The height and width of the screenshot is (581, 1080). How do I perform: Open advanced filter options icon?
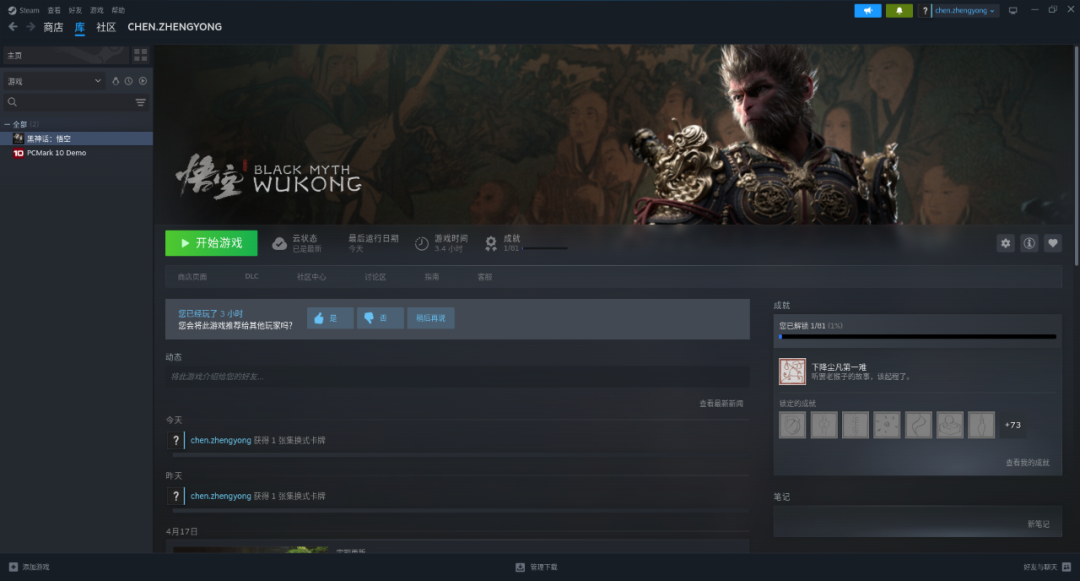pyautogui.click(x=141, y=102)
